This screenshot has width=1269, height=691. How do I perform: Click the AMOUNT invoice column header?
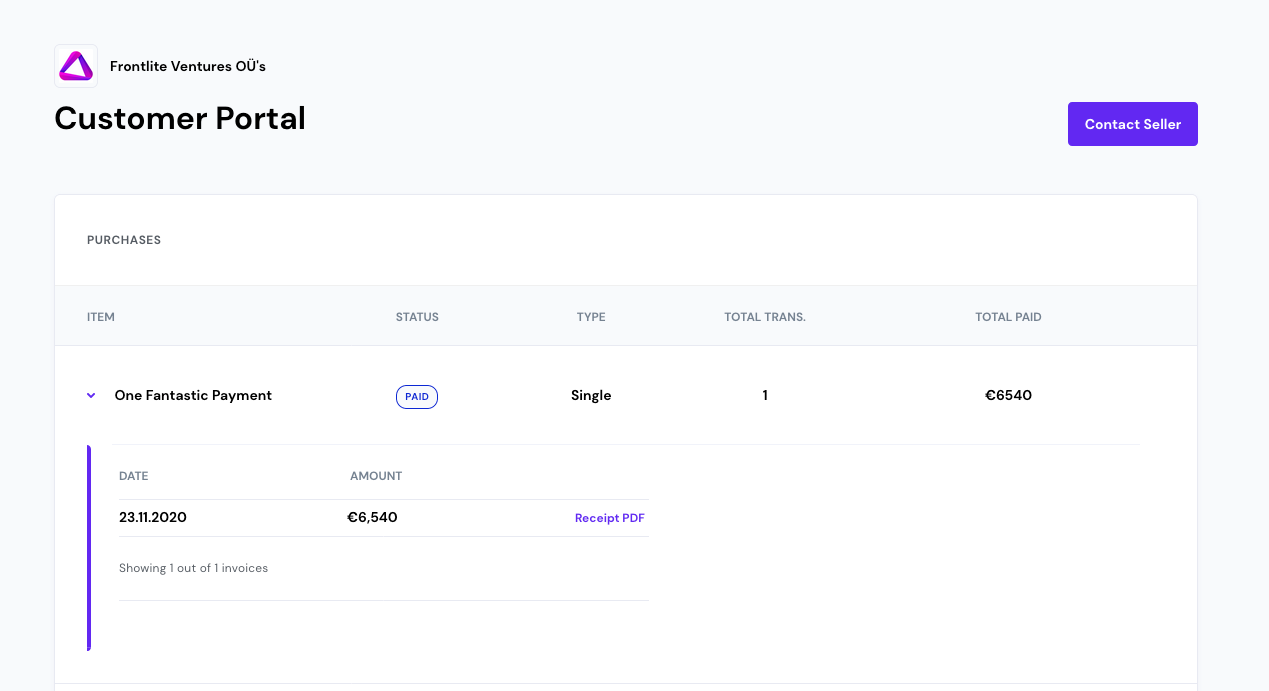[x=376, y=476]
